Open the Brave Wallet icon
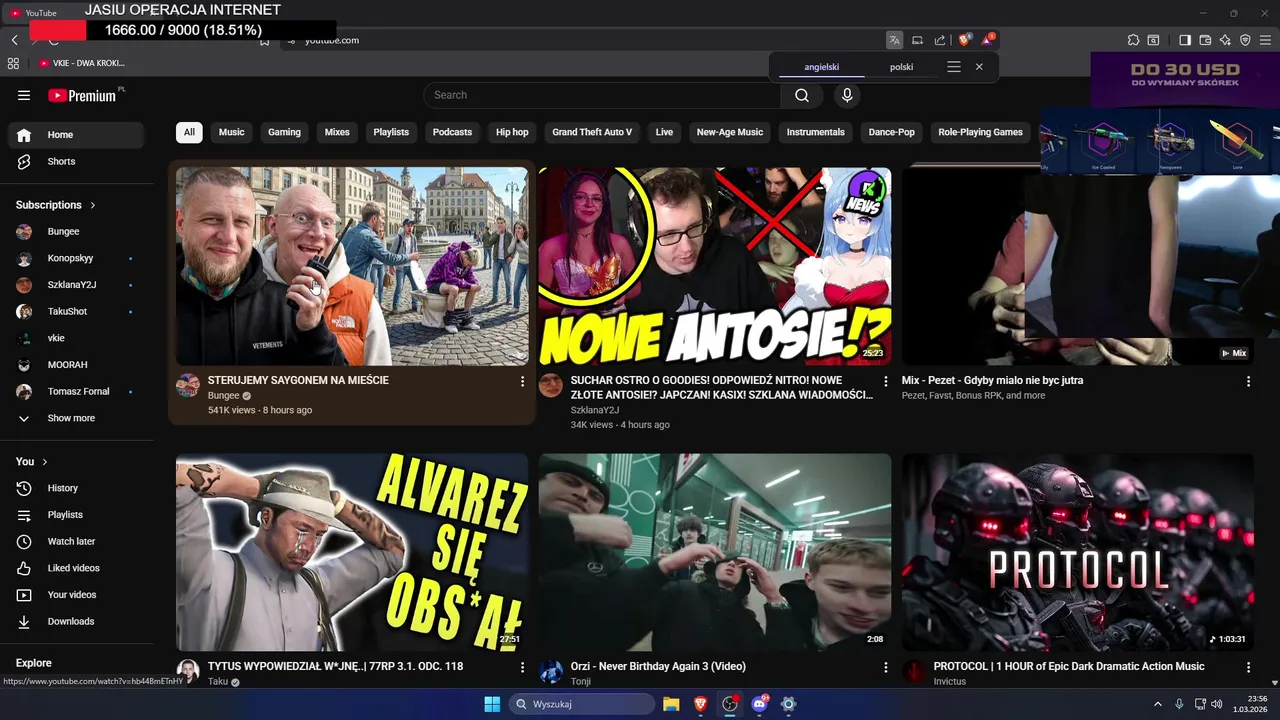The width and height of the screenshot is (1280, 720). pyautogui.click(x=1205, y=40)
